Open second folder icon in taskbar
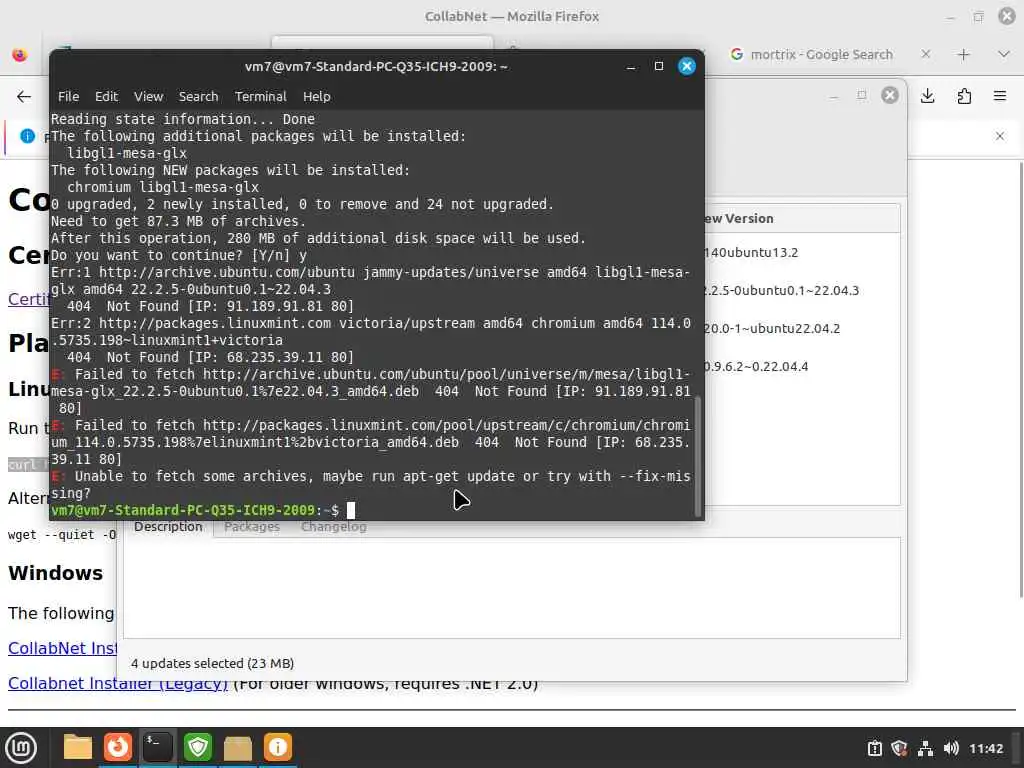Viewport: 1024px width, 768px height. click(238, 747)
